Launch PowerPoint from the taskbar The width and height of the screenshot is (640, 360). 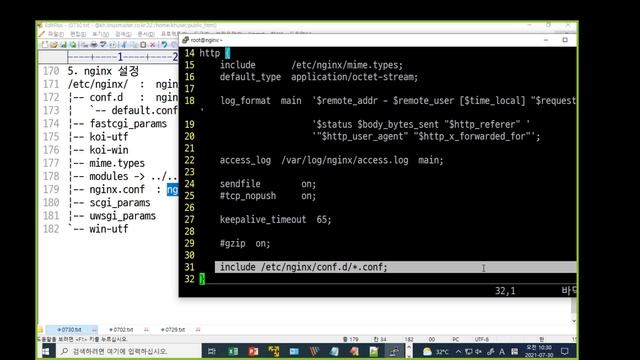pyautogui.click(x=253, y=351)
